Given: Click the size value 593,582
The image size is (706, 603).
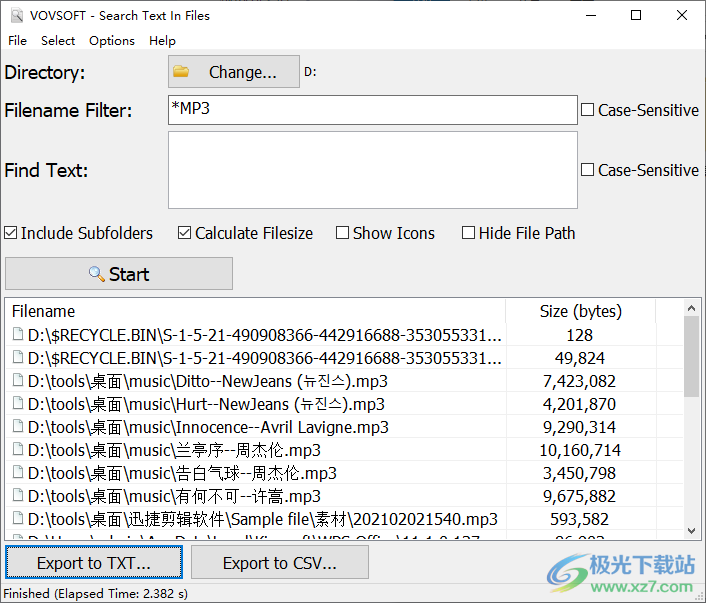Looking at the screenshot, I should coord(579,519).
